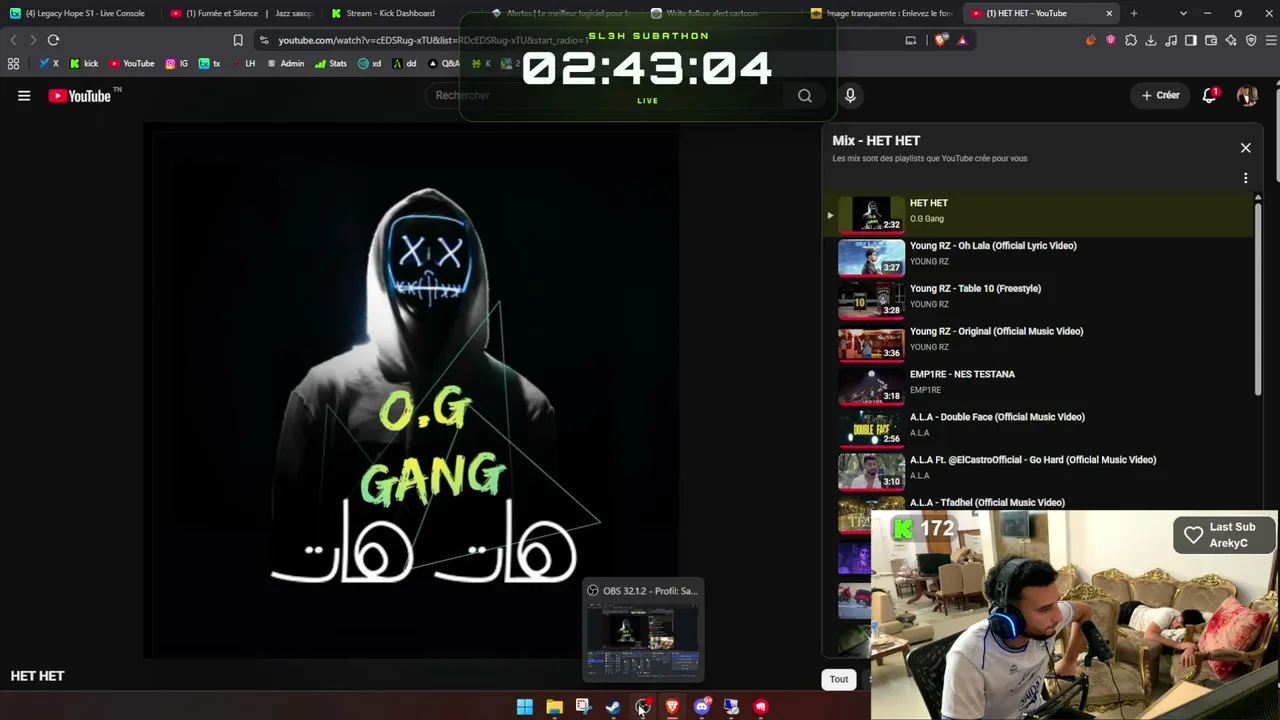Go to the YouTube home logo
This screenshot has height=720, width=1280.
click(x=80, y=96)
